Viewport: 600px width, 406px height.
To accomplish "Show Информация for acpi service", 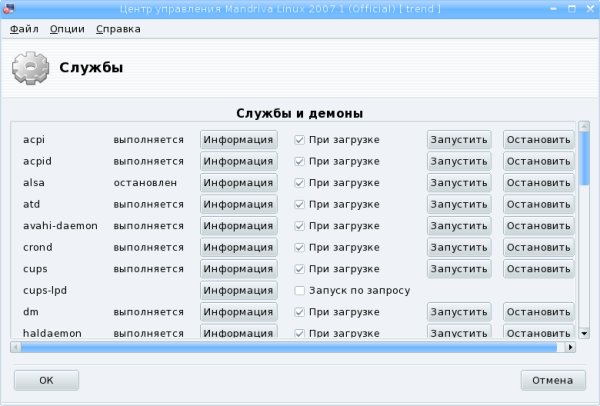I will click(238, 140).
